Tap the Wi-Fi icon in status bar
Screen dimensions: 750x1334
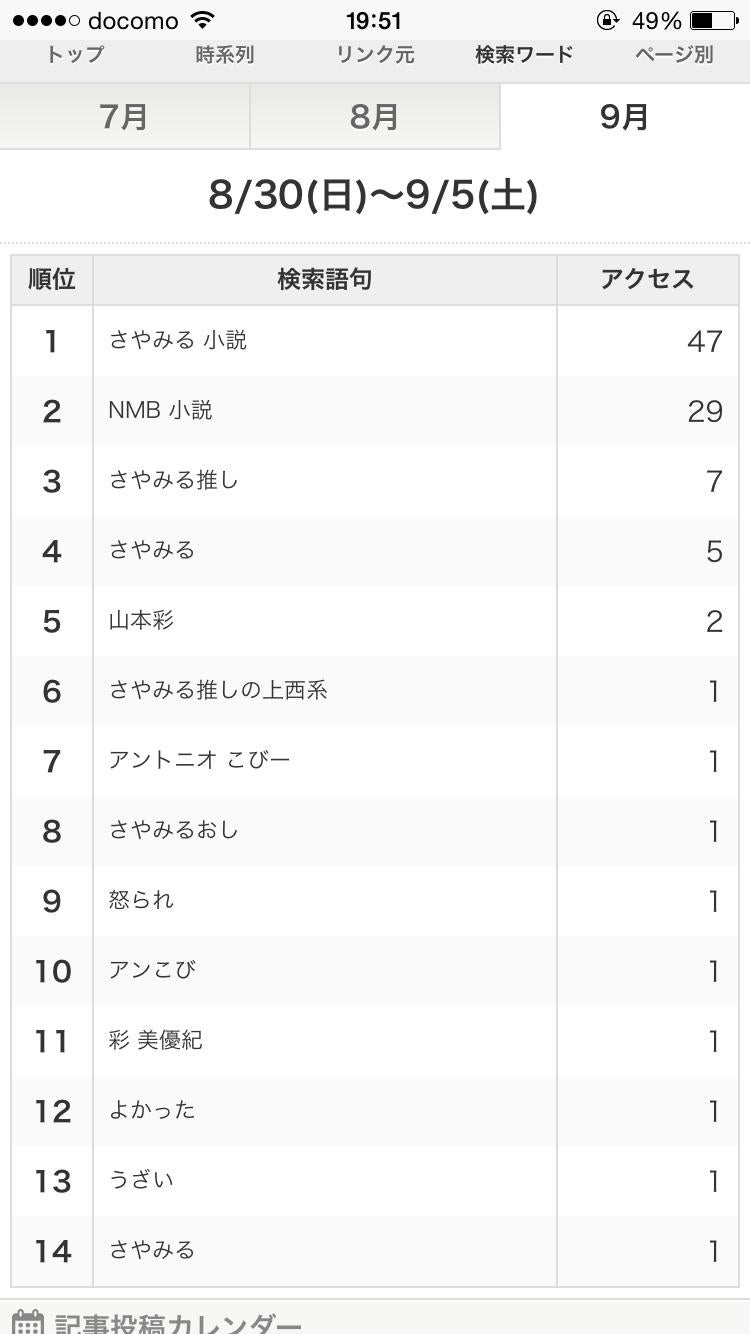click(x=203, y=20)
